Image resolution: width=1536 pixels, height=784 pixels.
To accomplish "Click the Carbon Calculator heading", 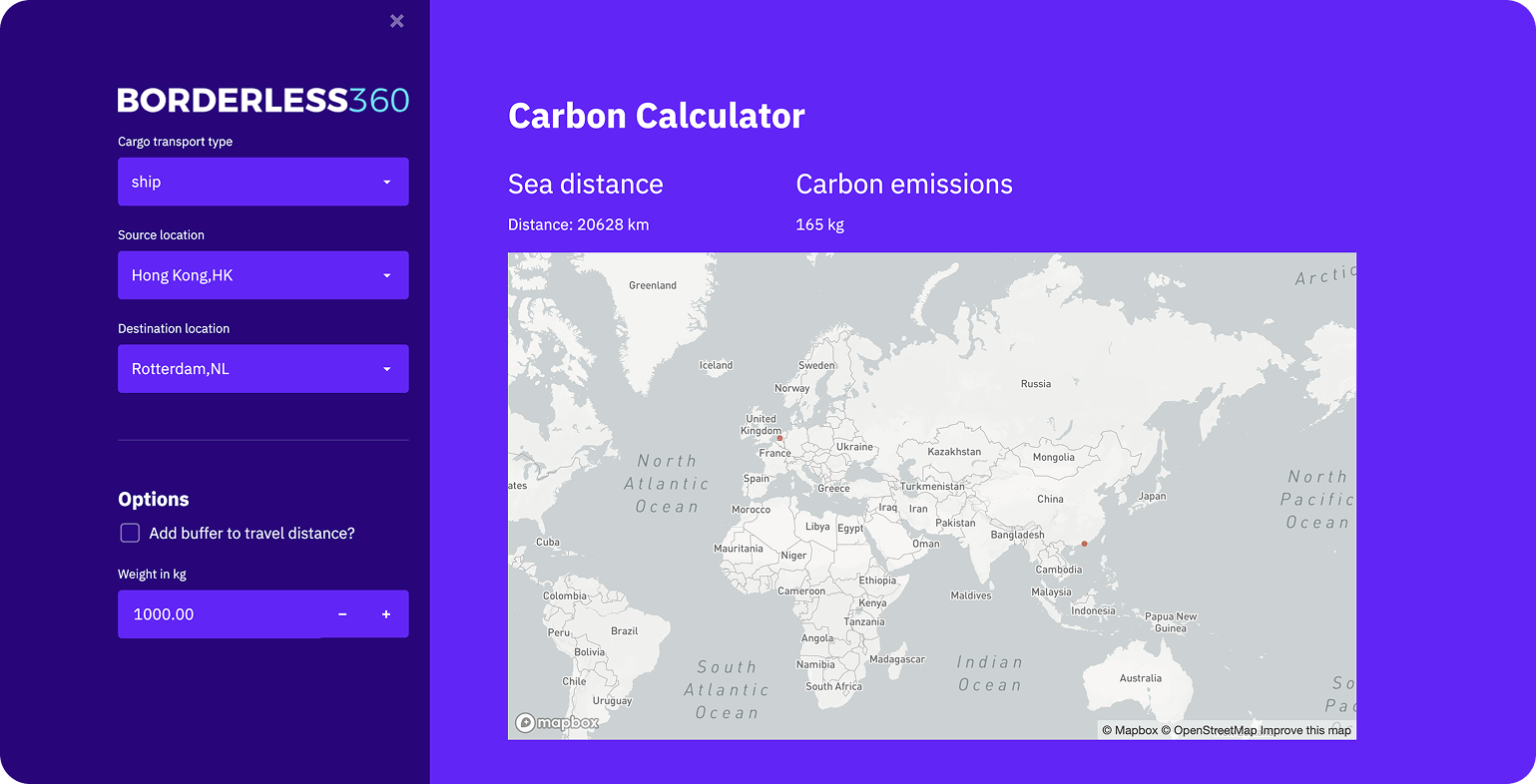I will pyautogui.click(x=656, y=116).
